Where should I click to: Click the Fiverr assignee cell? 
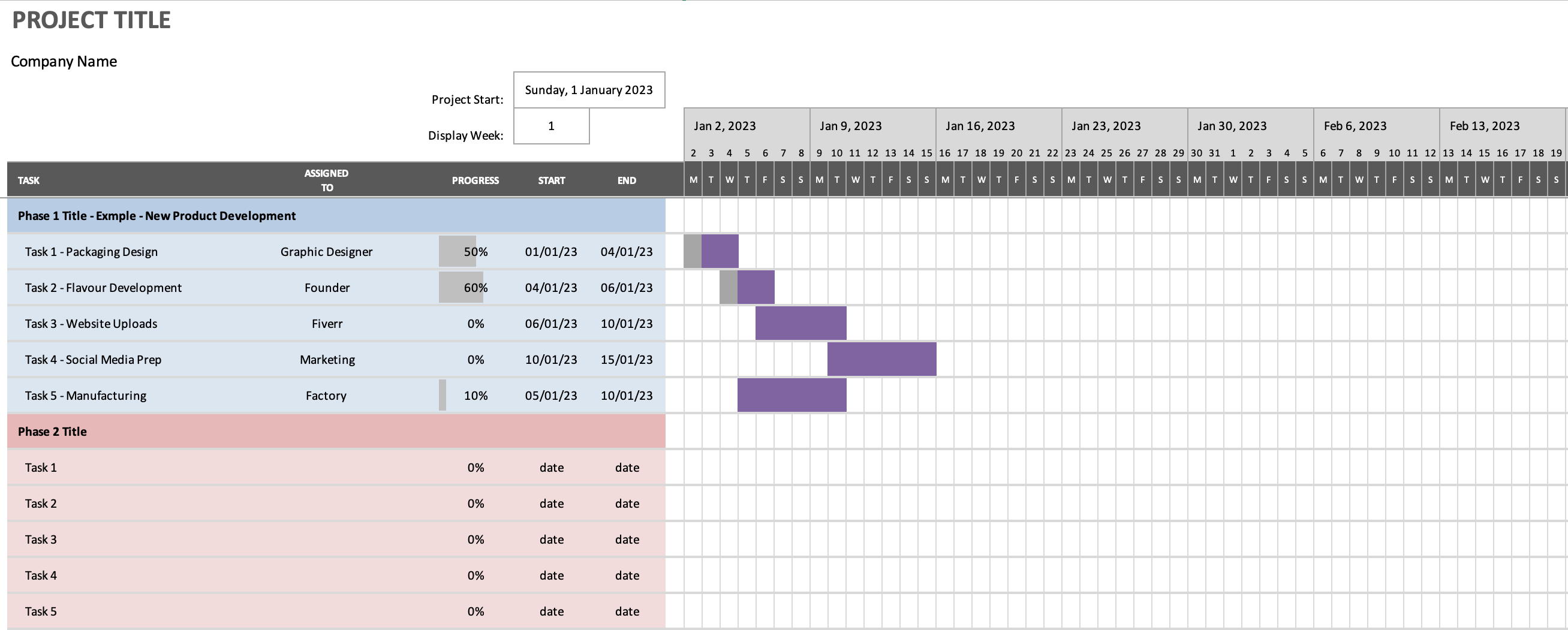326,323
